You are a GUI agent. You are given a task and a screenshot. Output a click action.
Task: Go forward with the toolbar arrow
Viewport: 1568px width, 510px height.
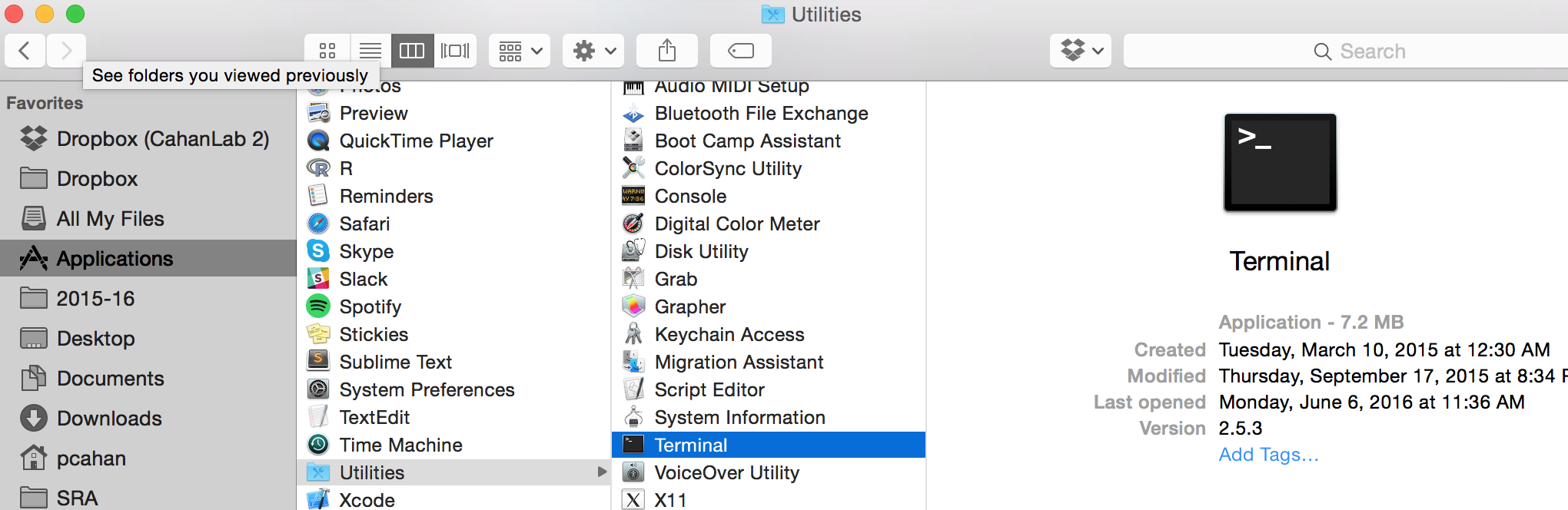coord(66,51)
